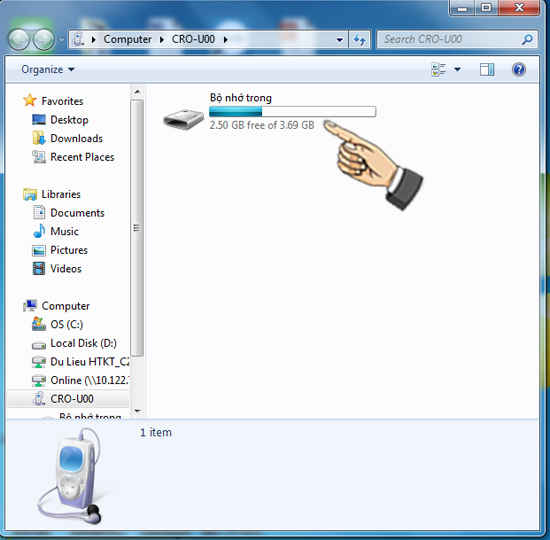Click the Bộ nhớ trong drive icon

183,119
